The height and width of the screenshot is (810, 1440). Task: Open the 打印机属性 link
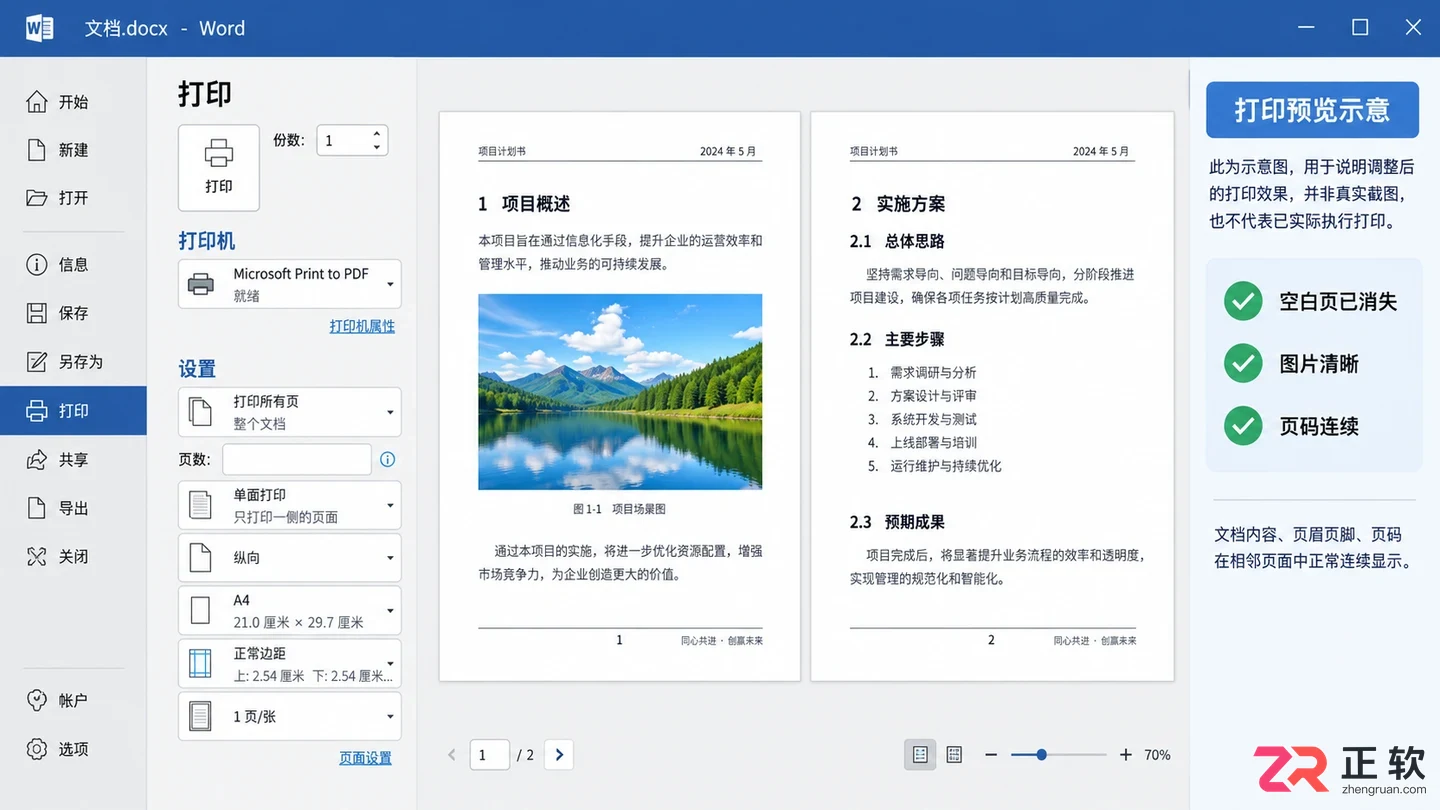(362, 326)
